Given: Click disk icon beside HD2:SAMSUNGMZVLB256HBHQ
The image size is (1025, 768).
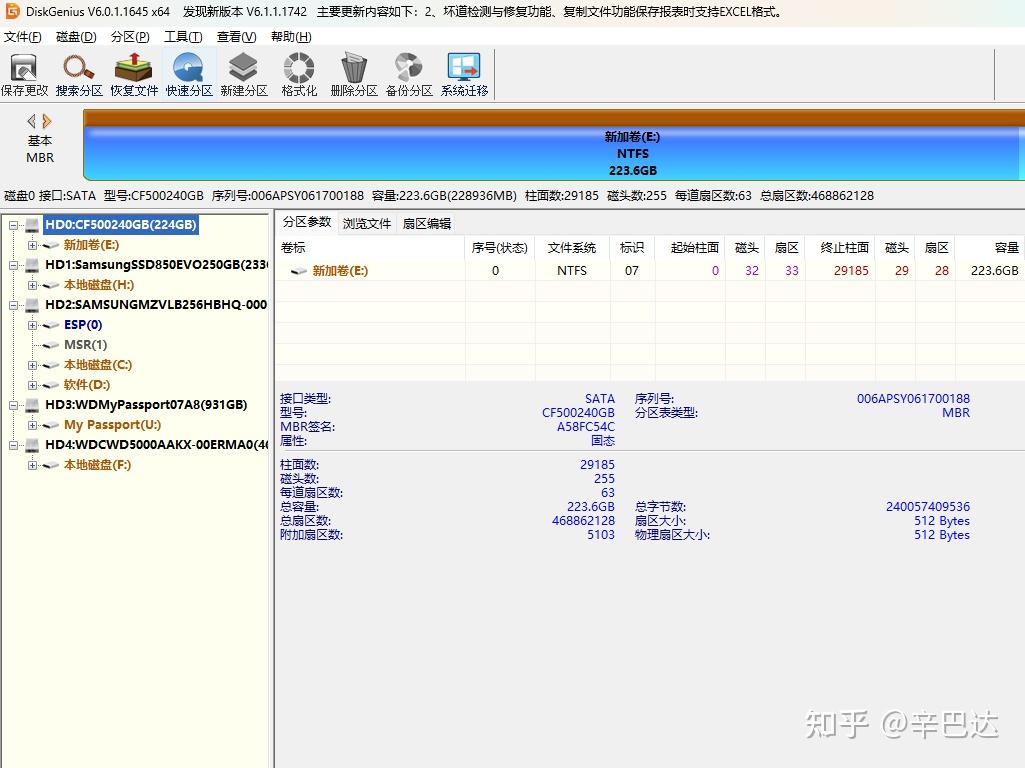Looking at the screenshot, I should (x=32, y=305).
